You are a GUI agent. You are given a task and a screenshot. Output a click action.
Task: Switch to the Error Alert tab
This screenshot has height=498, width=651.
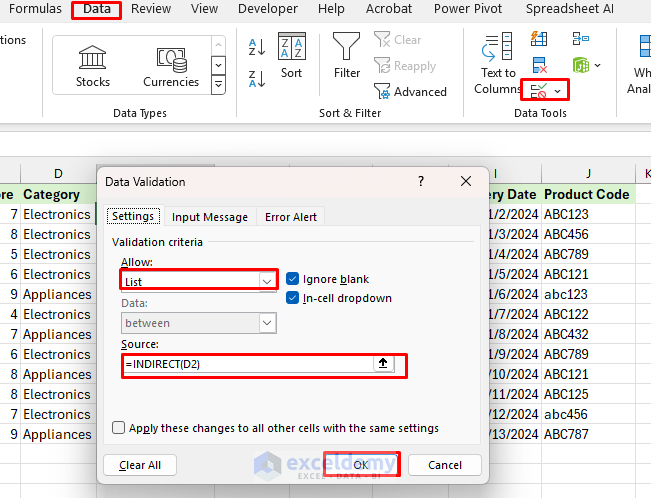click(x=291, y=217)
